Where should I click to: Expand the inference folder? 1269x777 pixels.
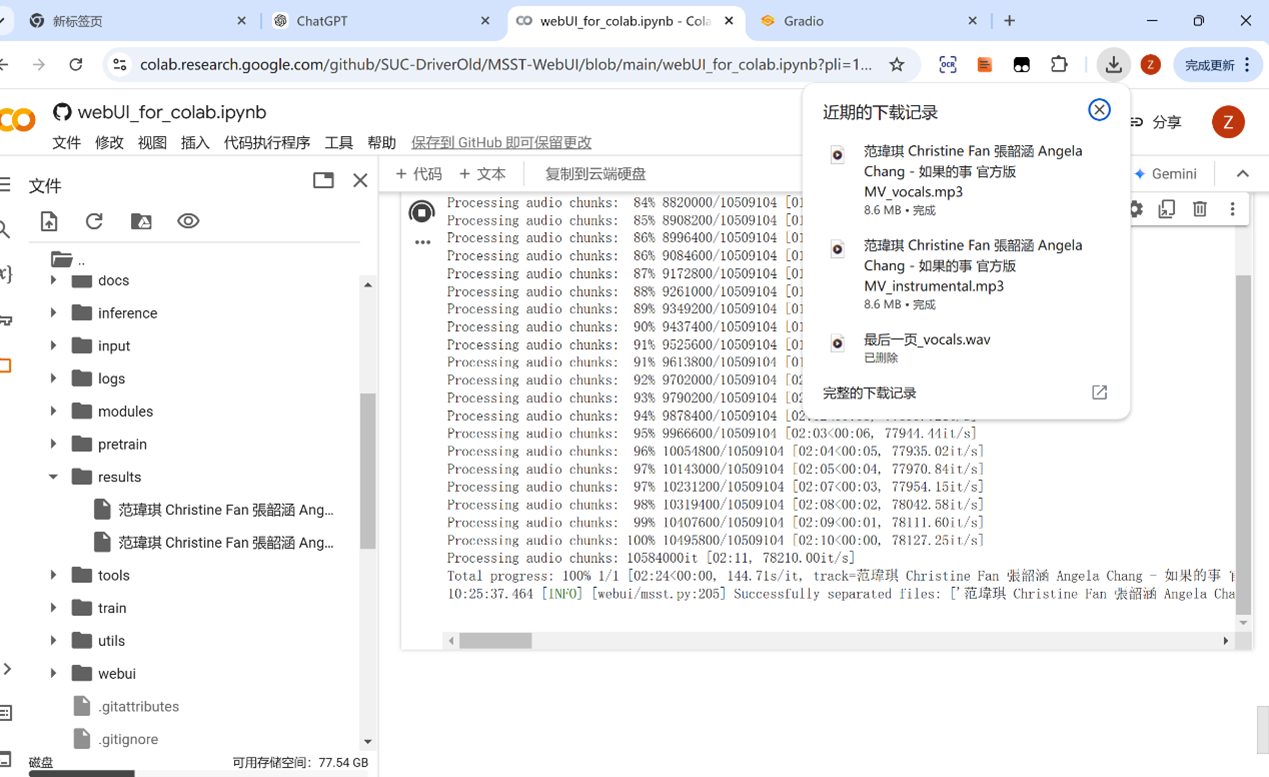tap(54, 313)
